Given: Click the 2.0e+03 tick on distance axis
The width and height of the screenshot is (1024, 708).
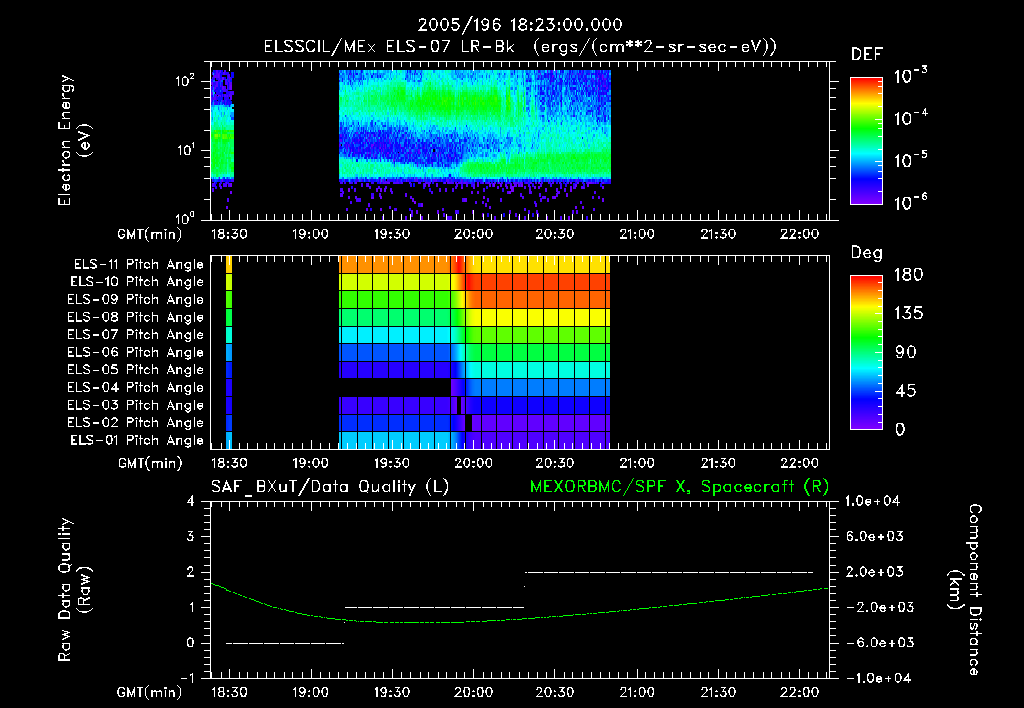Looking at the screenshot, I should coord(874,571).
